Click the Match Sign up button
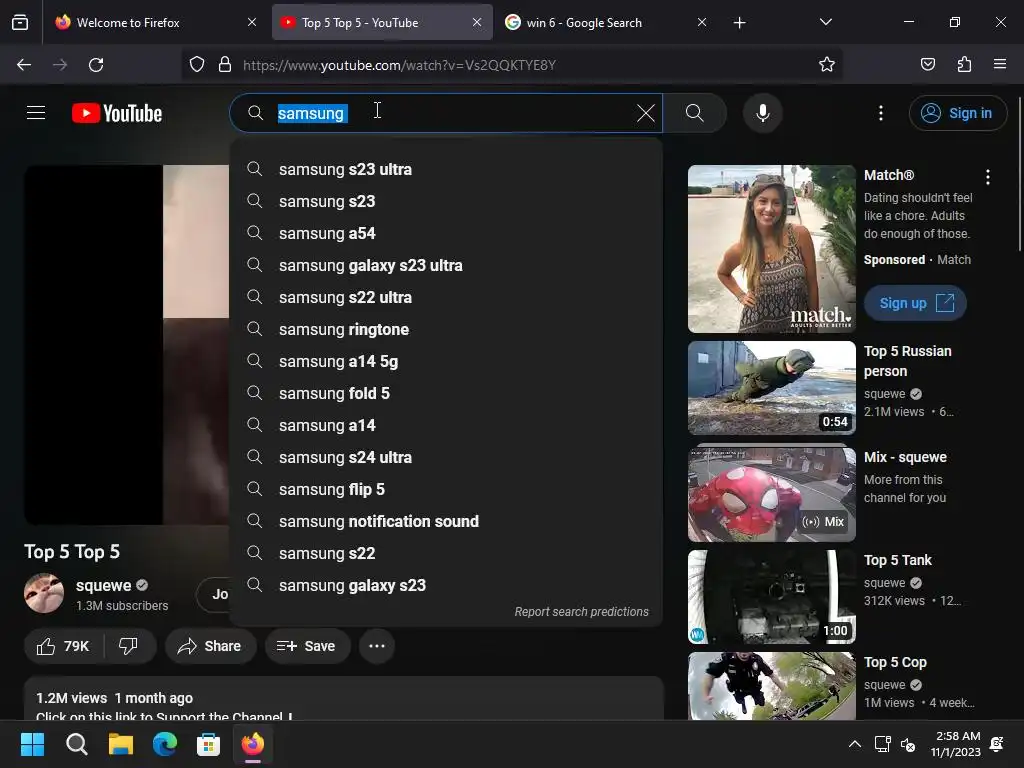 click(x=915, y=303)
